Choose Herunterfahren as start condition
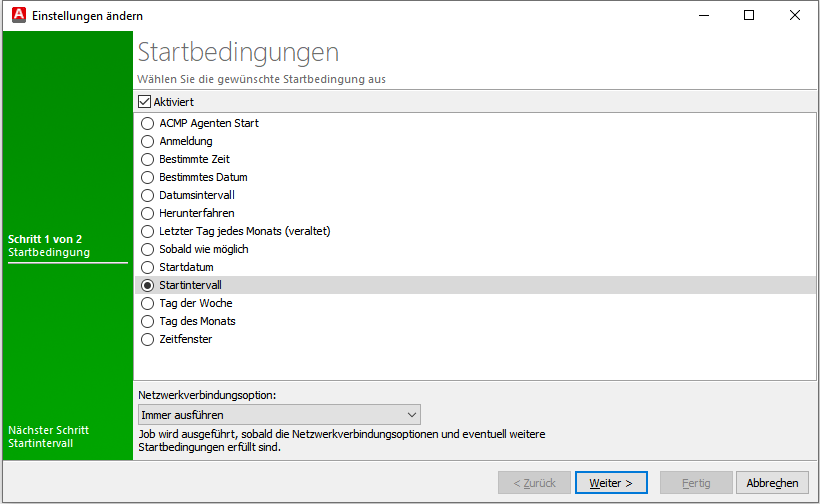 pyautogui.click(x=148, y=213)
